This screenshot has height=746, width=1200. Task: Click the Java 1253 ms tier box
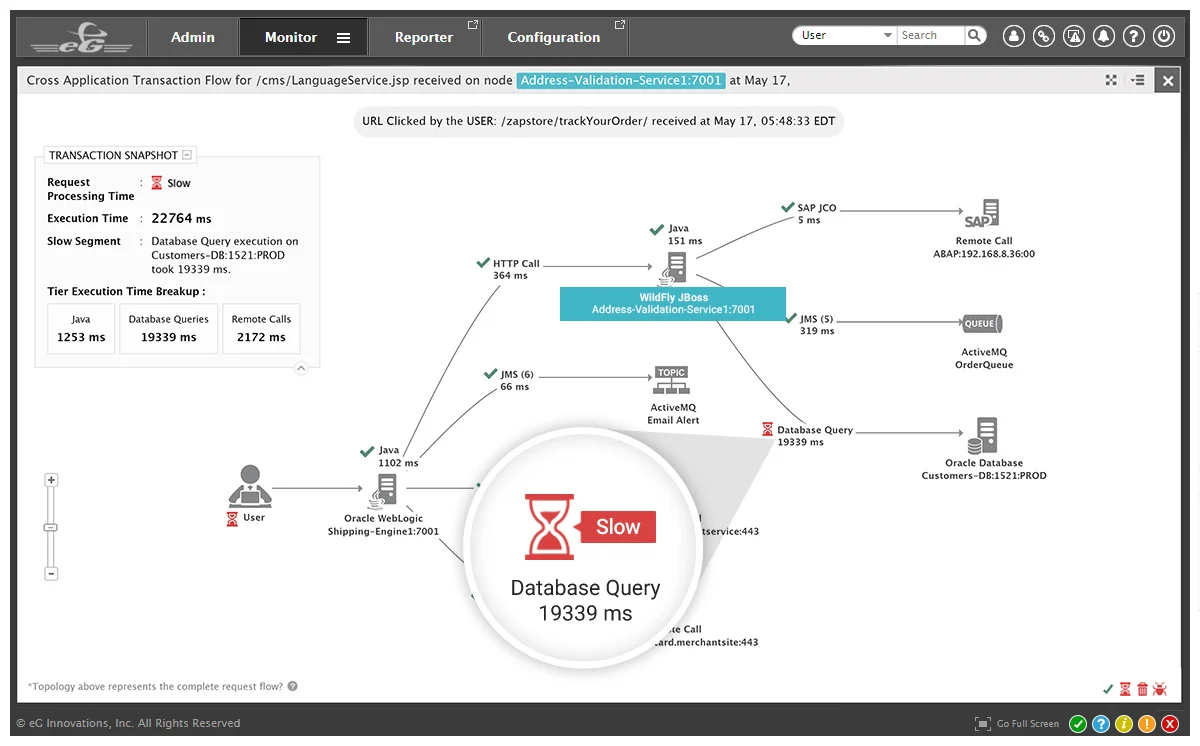click(81, 328)
